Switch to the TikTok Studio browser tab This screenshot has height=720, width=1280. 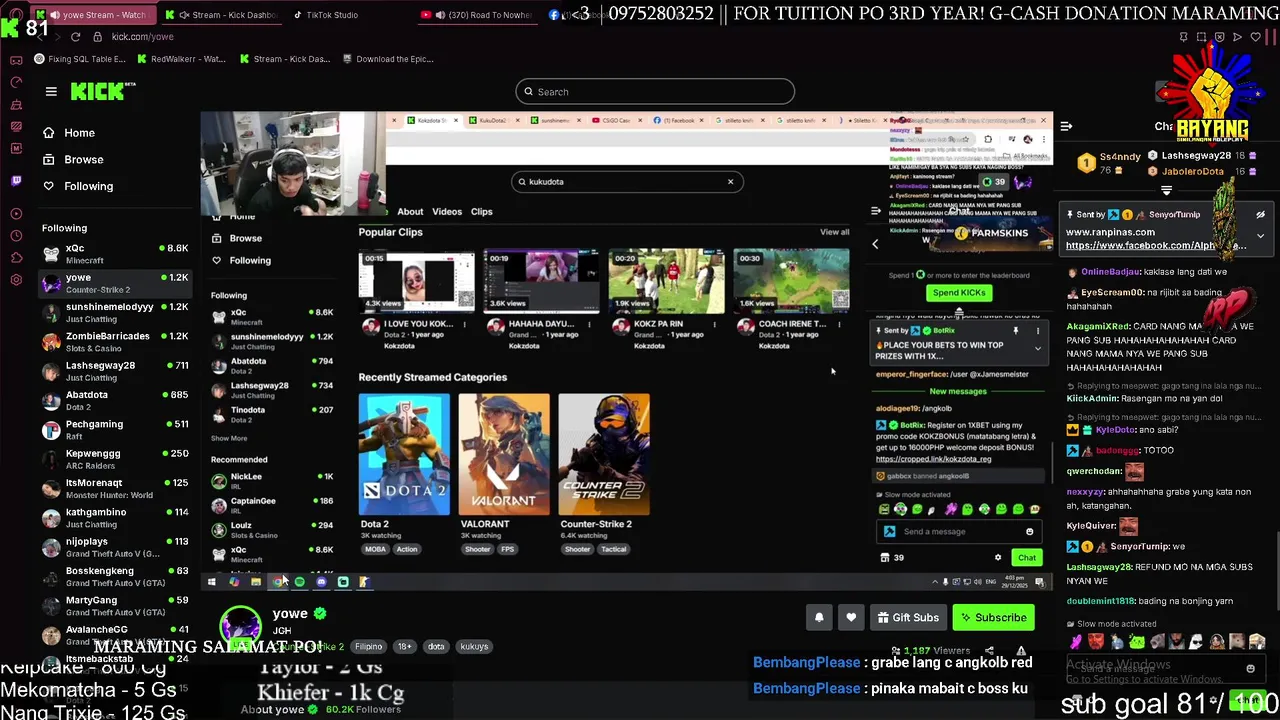click(x=331, y=15)
